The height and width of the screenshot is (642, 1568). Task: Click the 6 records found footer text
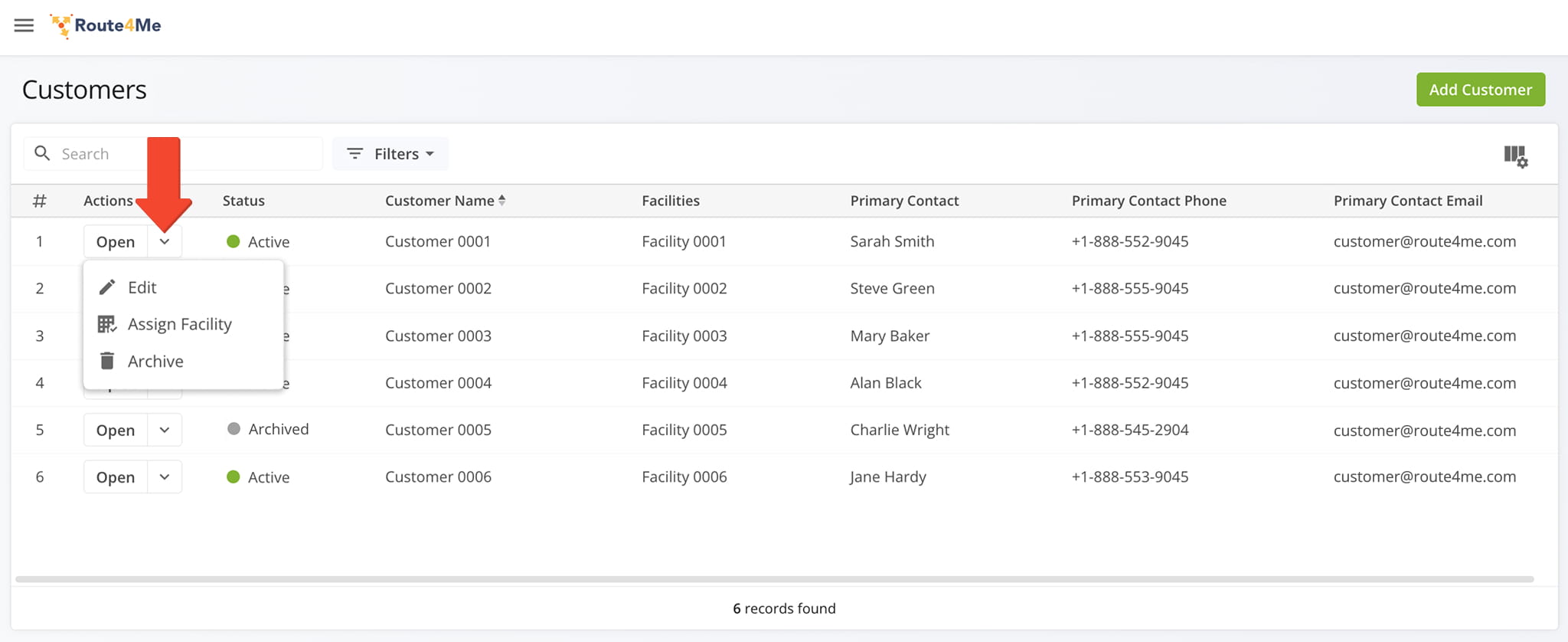pos(784,608)
